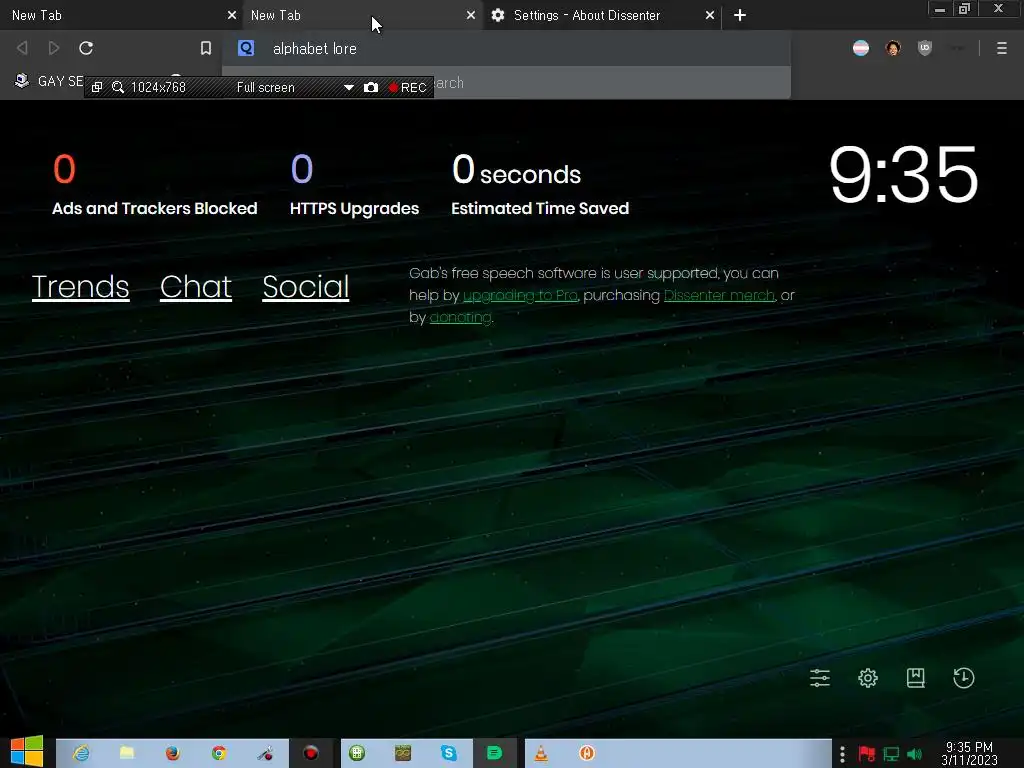
Task: Open the Trends link
Action: coord(80,287)
